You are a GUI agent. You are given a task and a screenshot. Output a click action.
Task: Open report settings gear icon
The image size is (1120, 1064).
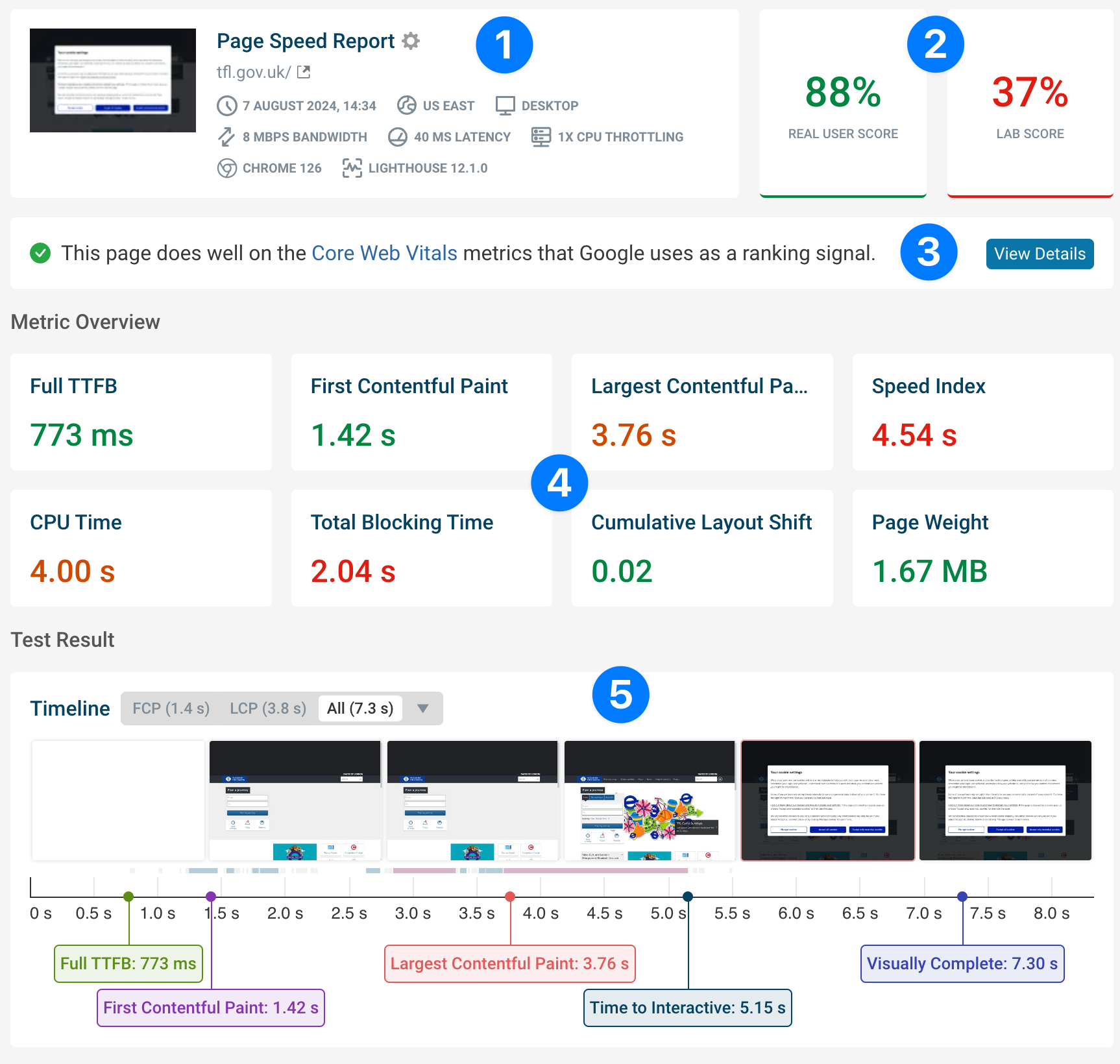pyautogui.click(x=411, y=41)
